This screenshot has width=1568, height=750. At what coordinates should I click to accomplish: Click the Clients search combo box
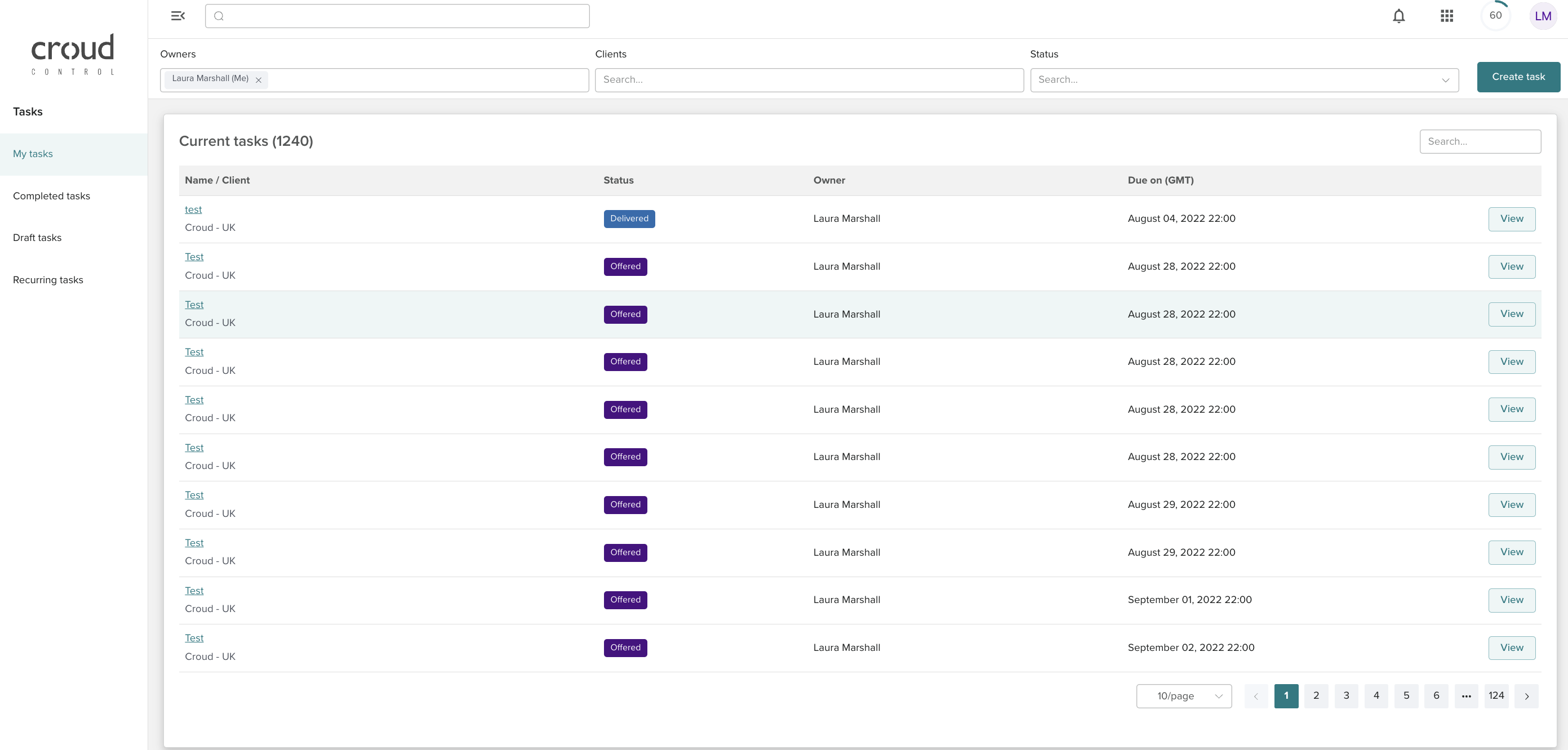click(x=809, y=80)
